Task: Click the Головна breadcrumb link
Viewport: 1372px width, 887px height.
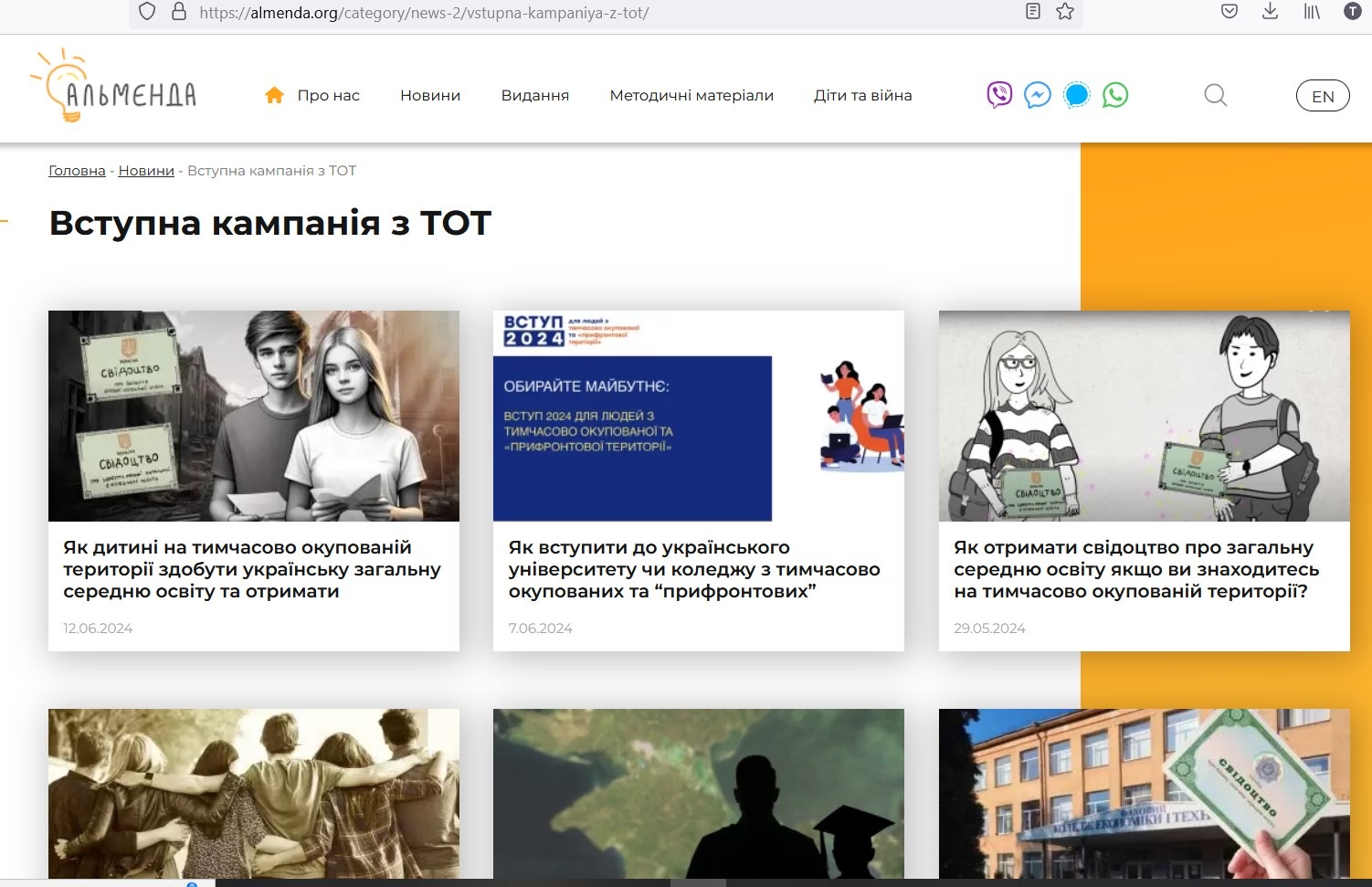Action: point(77,171)
